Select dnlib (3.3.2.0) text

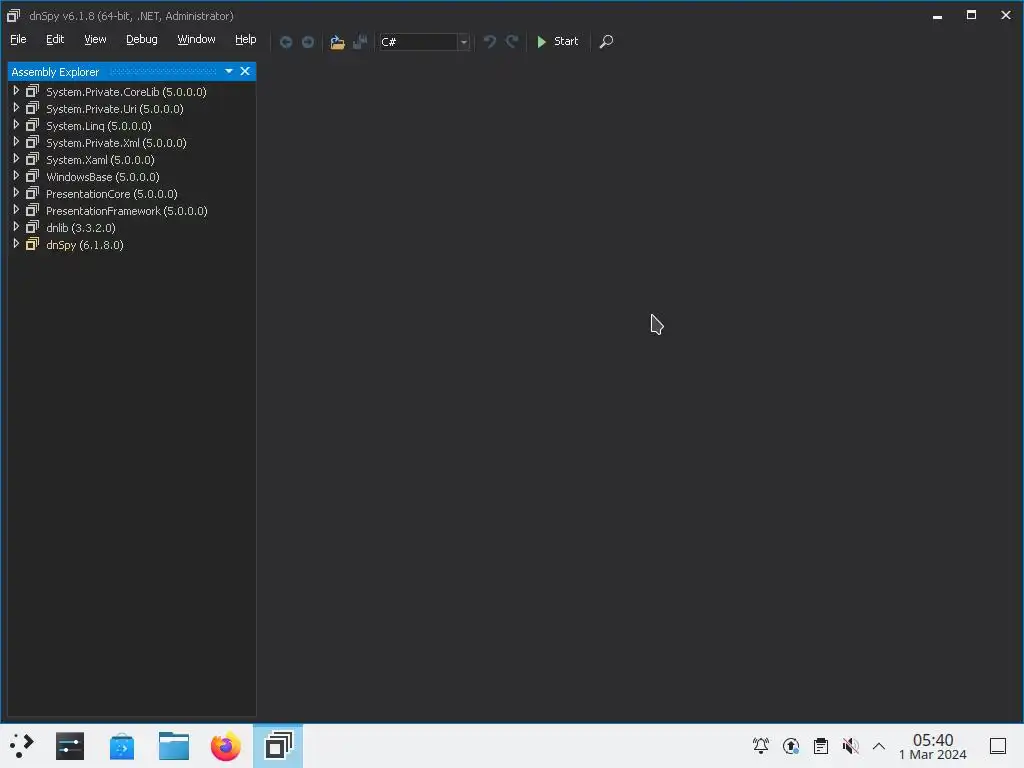tap(80, 228)
